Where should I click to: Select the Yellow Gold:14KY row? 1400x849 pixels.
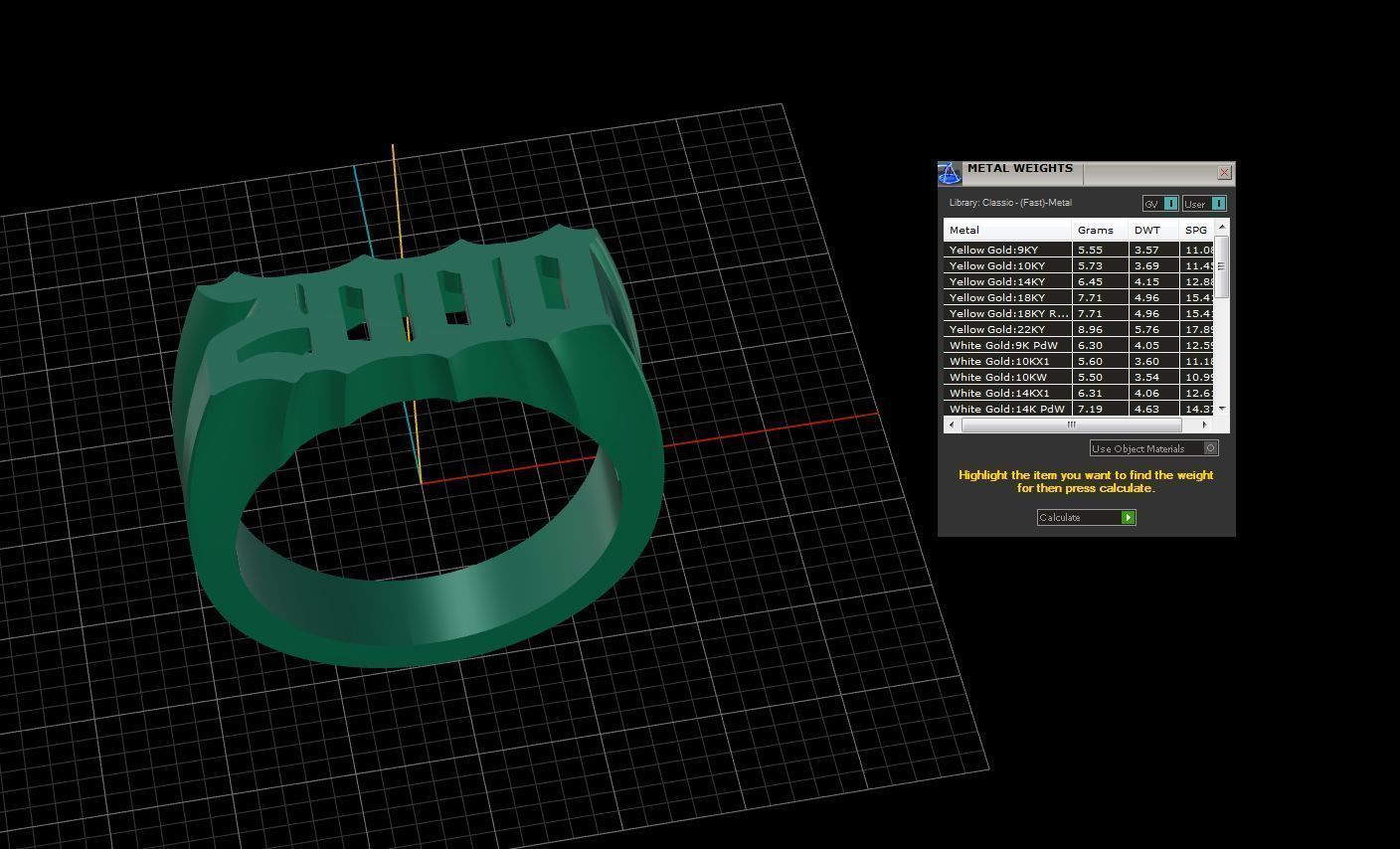(1079, 281)
